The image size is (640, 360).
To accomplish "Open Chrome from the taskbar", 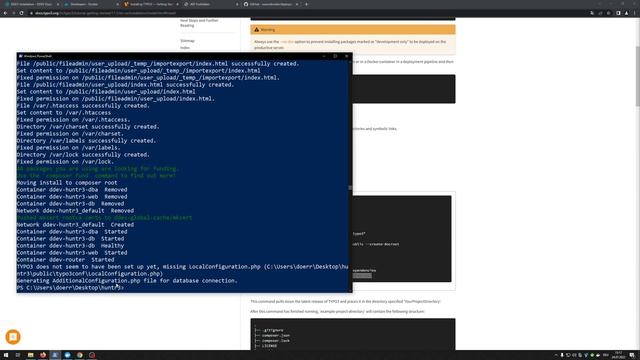I will (x=80, y=355).
